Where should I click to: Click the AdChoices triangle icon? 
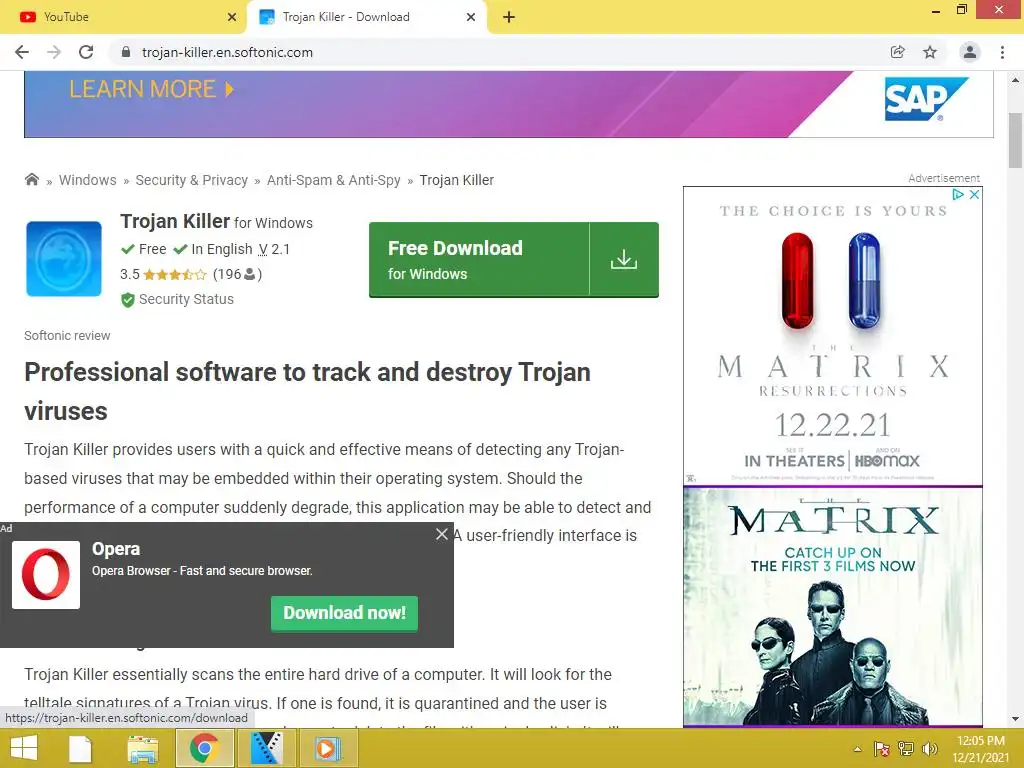pyautogui.click(x=957, y=195)
